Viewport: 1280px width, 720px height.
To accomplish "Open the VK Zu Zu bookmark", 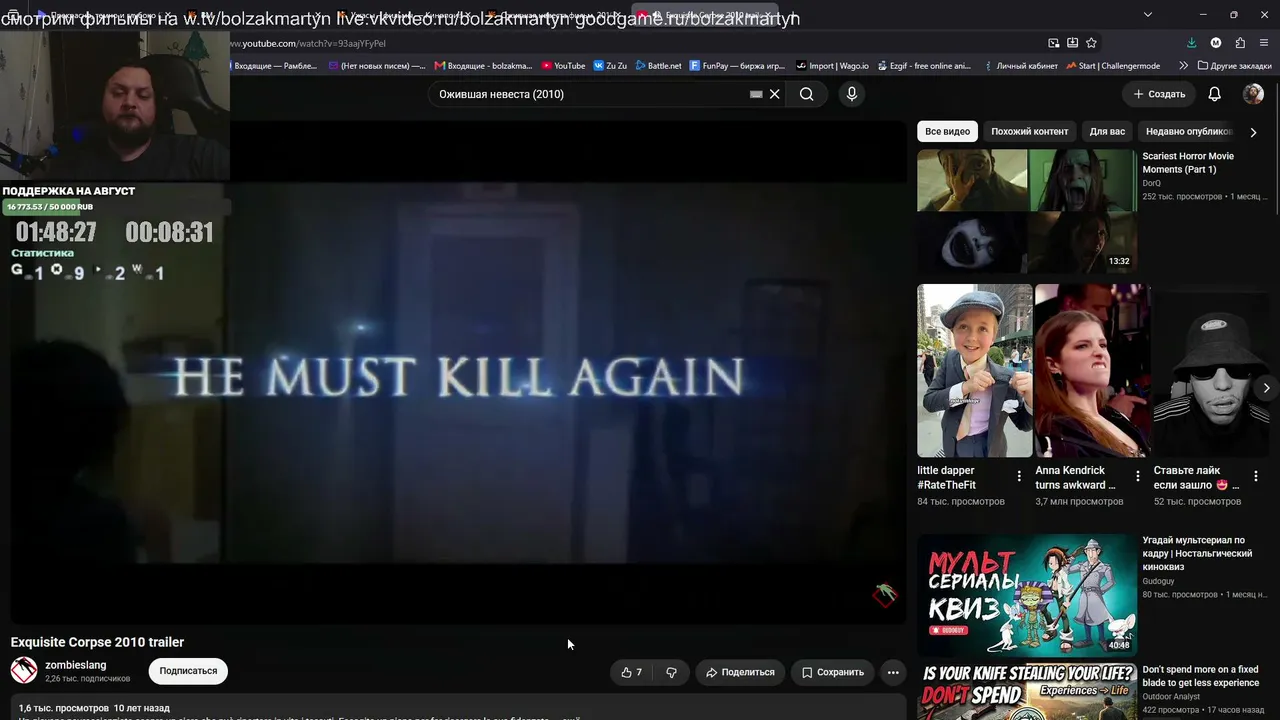I will click(x=610, y=66).
